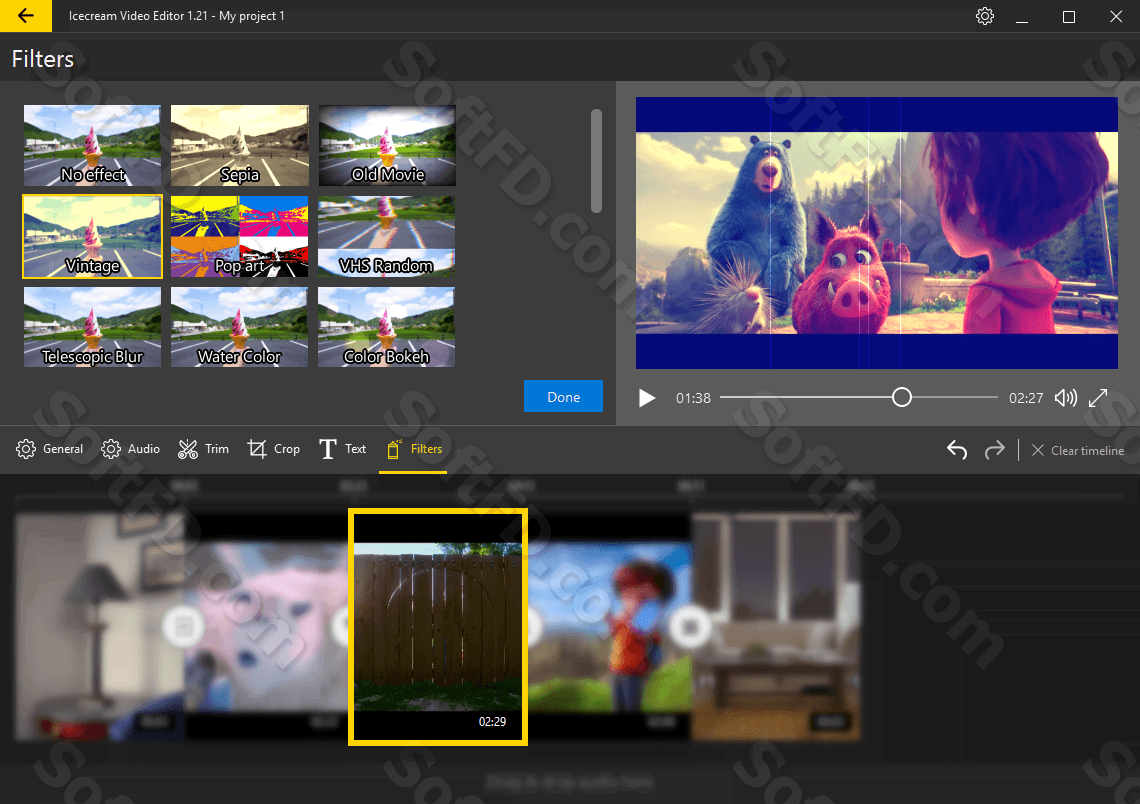Play the preview video
This screenshot has height=804, width=1140.
(646, 398)
